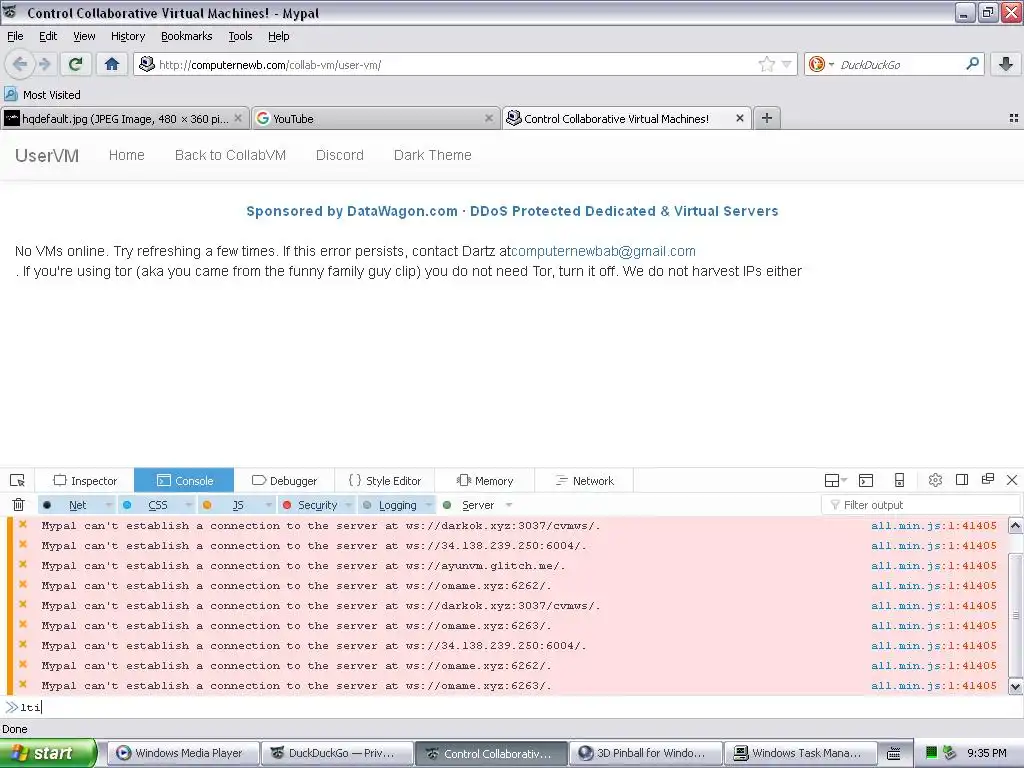Run search with the magnifier icon

click(972, 64)
